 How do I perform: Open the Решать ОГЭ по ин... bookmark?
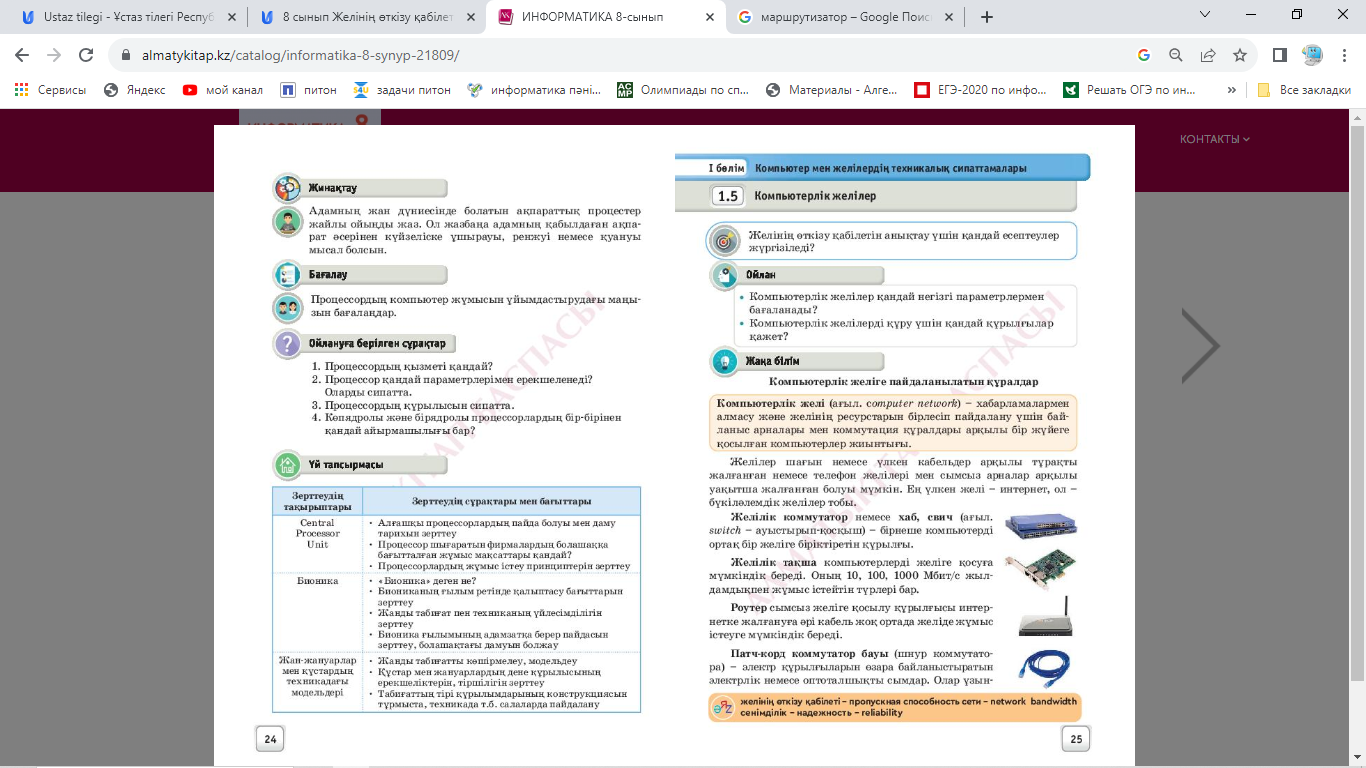tap(1130, 90)
